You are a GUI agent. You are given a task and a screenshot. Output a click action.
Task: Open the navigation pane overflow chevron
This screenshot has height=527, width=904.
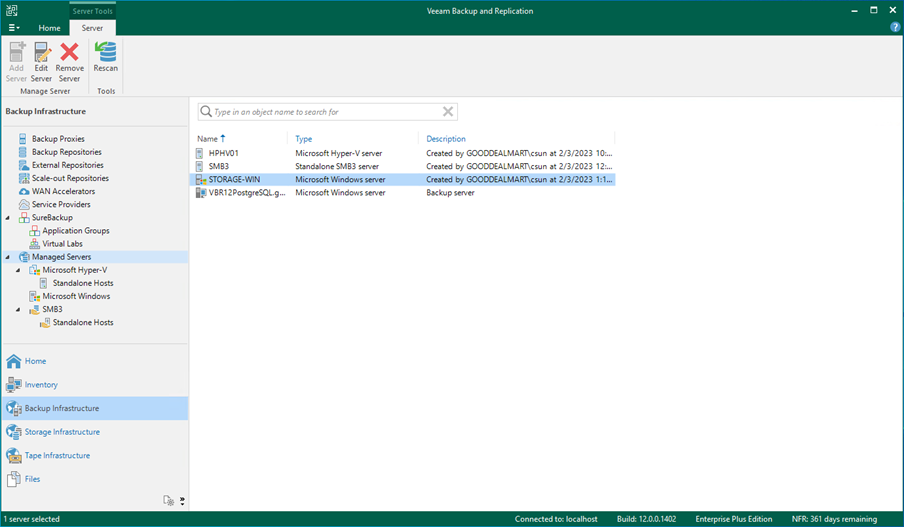(182, 501)
